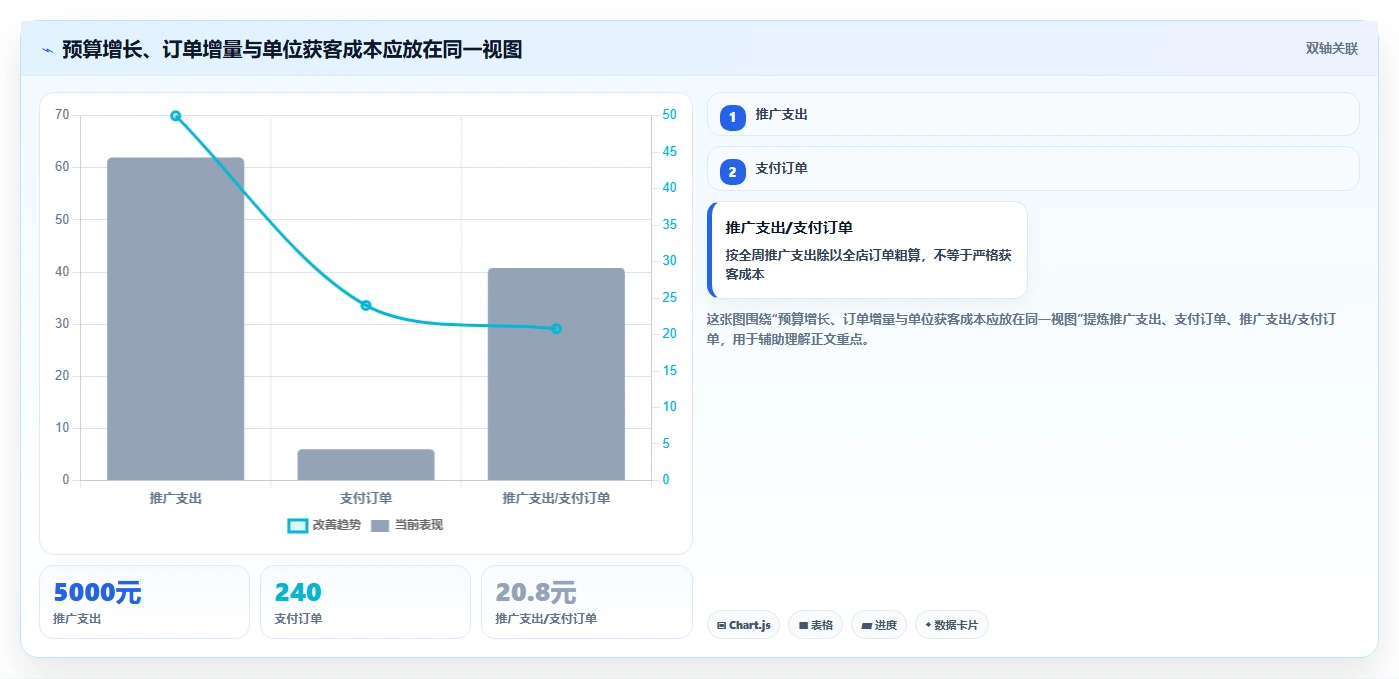Click the x-axis label 推广支出
The image size is (1399, 679).
175,498
